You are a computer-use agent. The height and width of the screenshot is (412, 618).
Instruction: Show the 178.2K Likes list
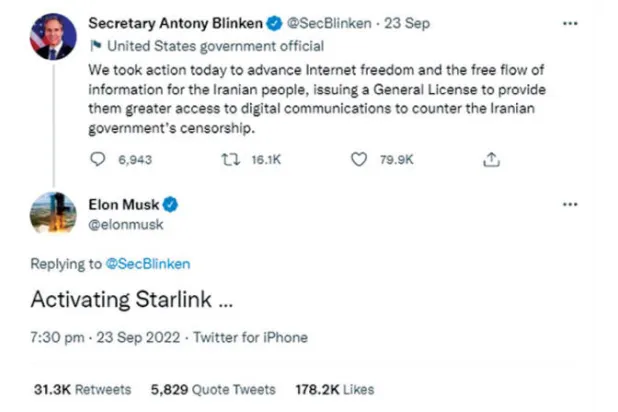click(x=337, y=389)
